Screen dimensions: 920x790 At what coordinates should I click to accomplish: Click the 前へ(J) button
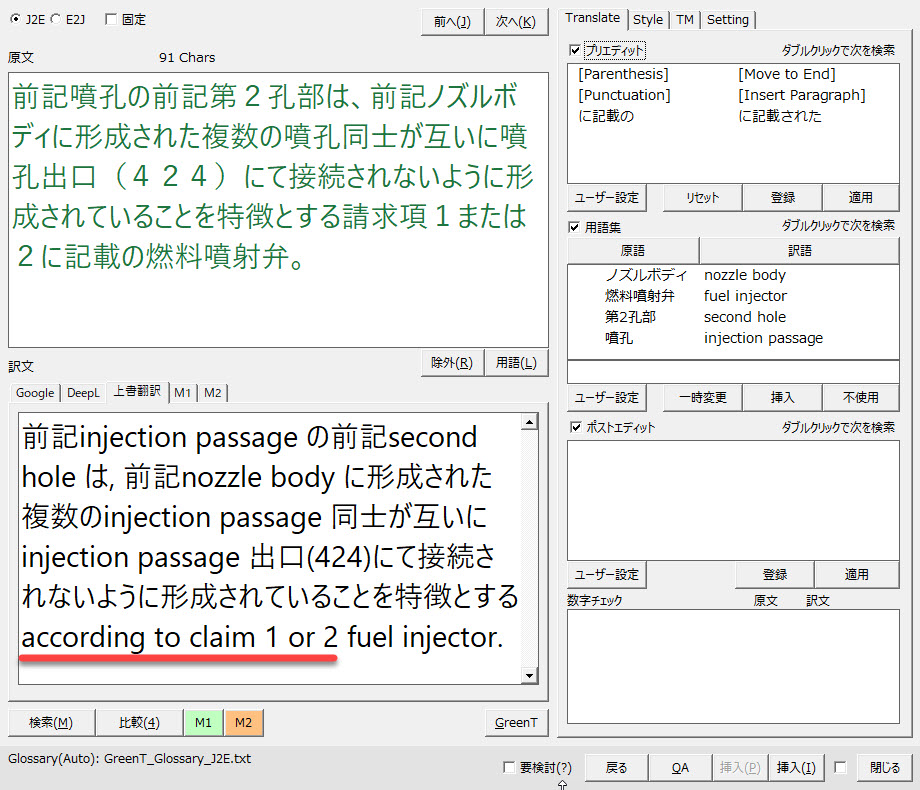452,21
